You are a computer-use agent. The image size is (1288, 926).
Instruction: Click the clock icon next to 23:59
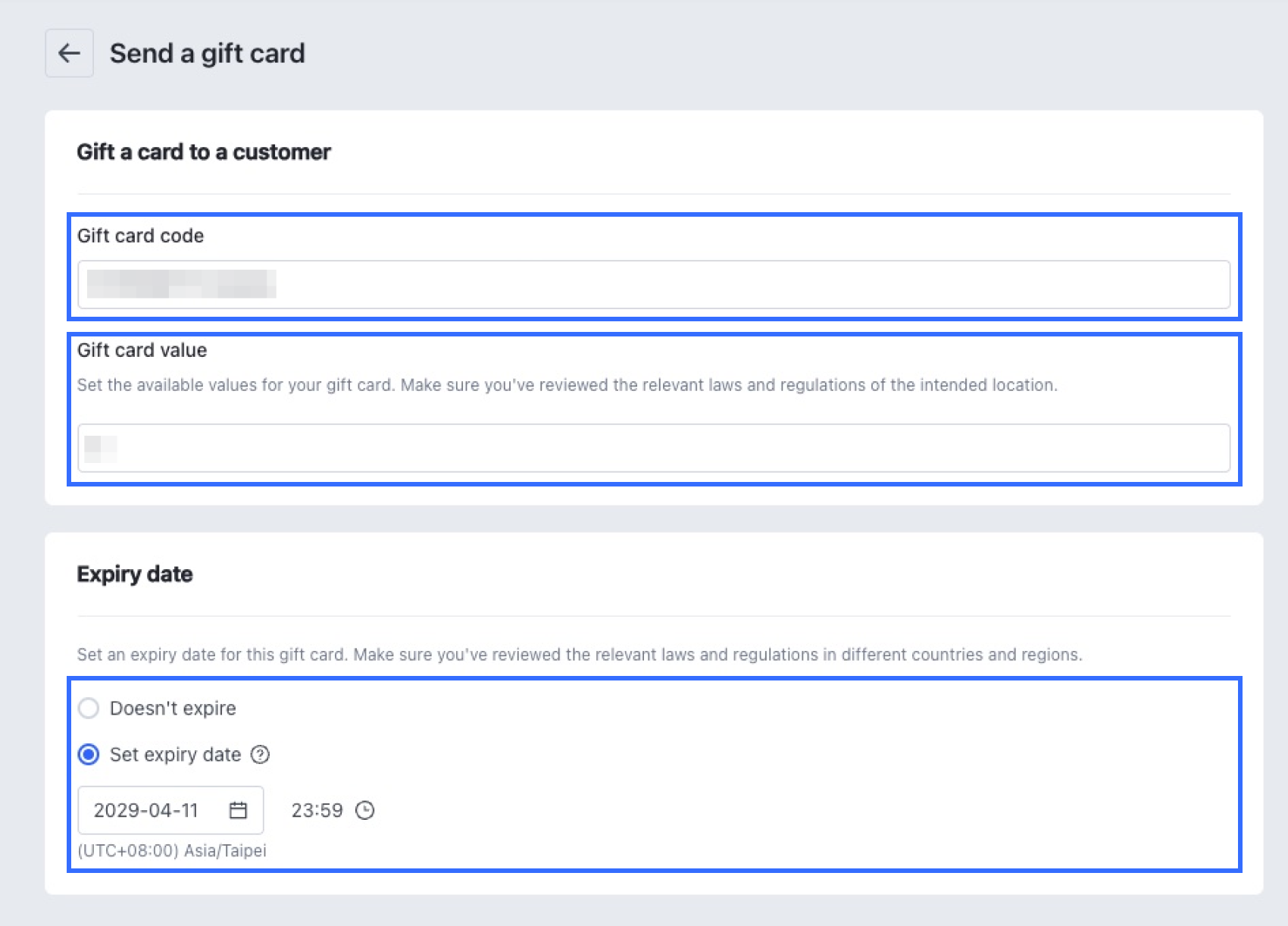(365, 810)
